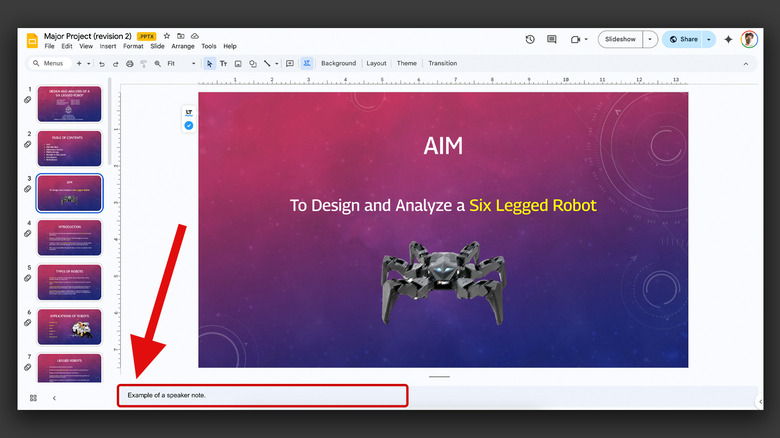The width and height of the screenshot is (780, 438).
Task: Select the Line tool
Action: pos(267,64)
